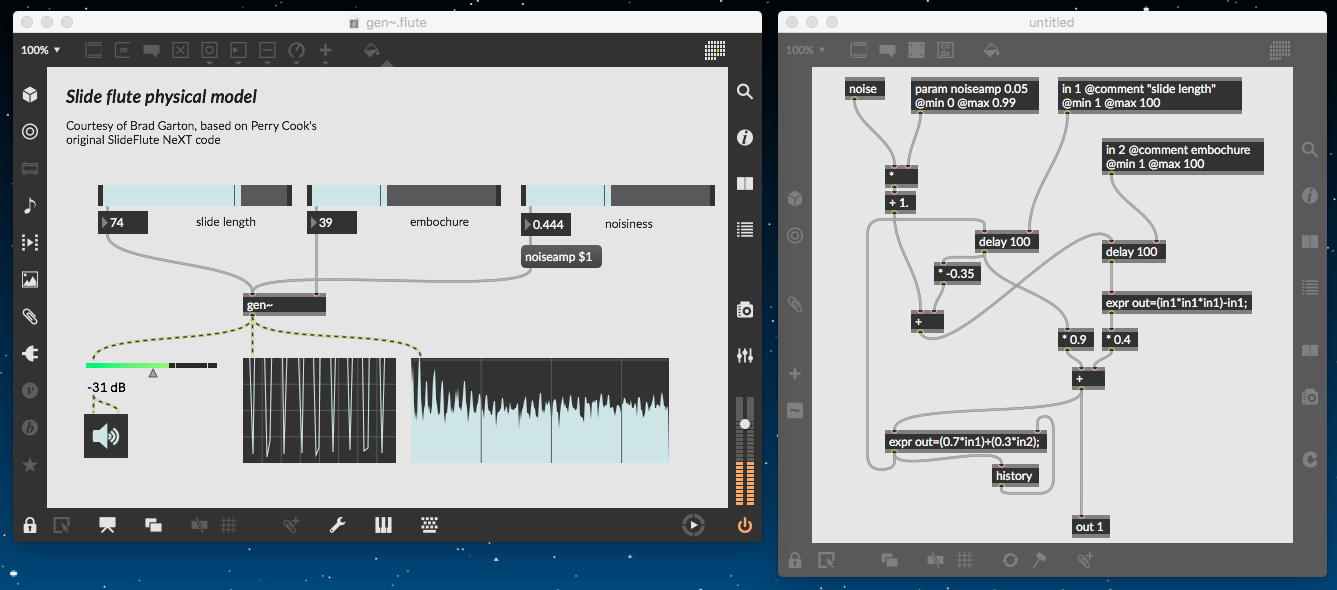Open the tilde icon in gen left sidebar

coord(795,411)
